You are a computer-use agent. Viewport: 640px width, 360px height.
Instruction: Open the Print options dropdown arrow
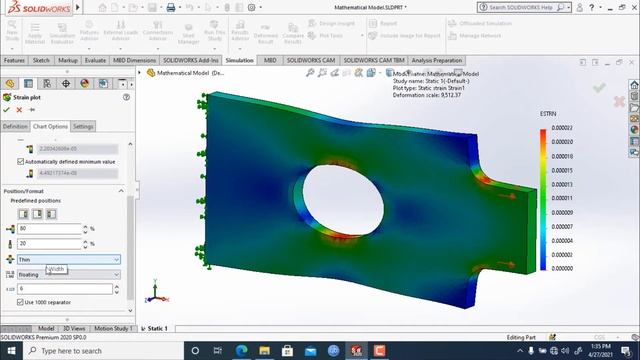coord(180,7)
